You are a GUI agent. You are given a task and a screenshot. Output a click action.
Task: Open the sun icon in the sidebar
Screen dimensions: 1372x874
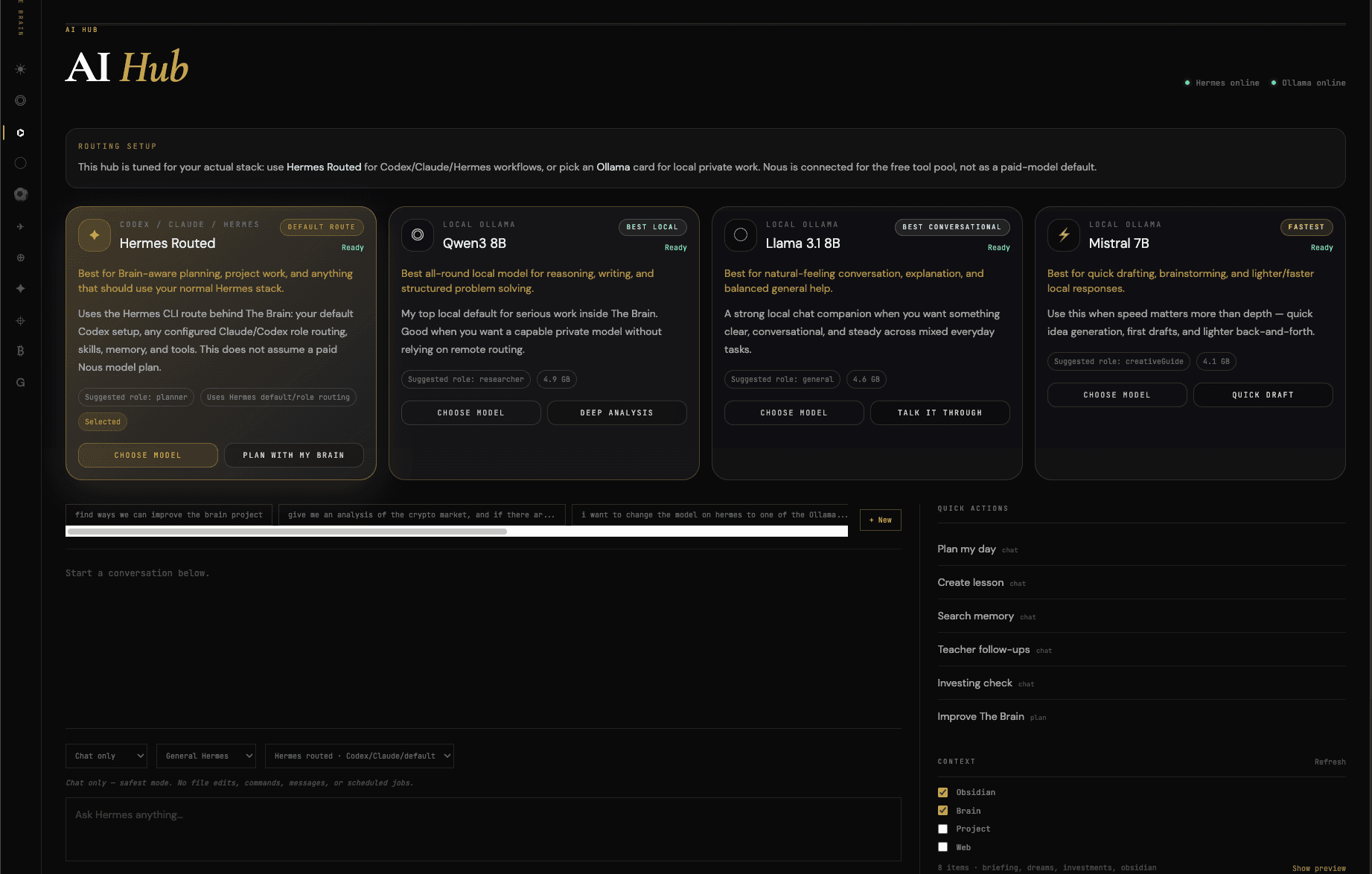[x=21, y=69]
